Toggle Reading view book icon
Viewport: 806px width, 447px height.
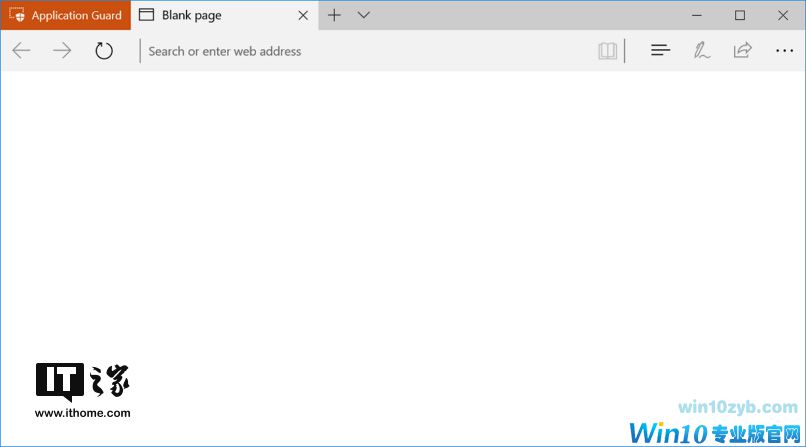[608, 51]
